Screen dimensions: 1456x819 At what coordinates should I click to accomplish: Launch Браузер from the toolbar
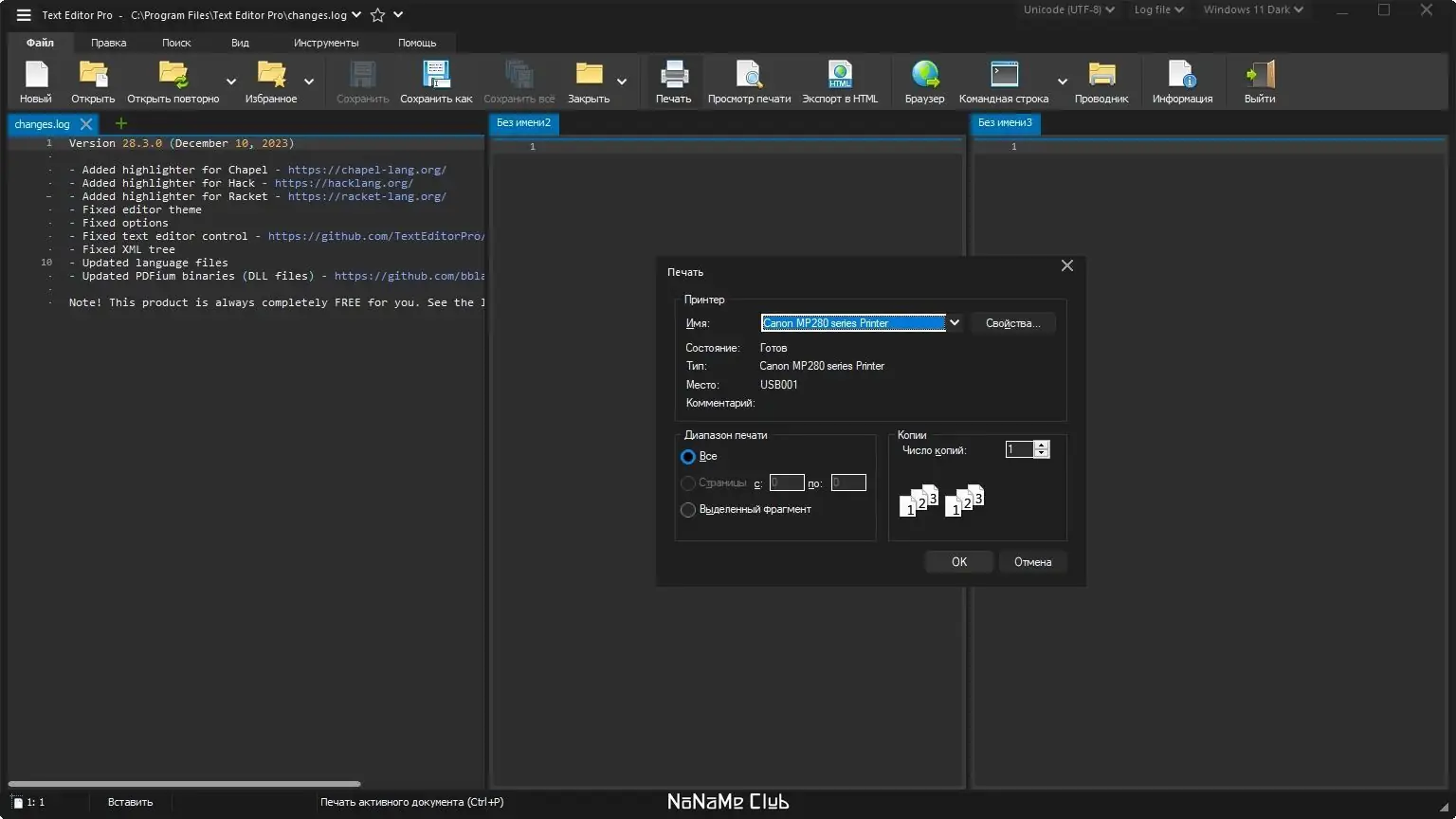click(x=924, y=76)
